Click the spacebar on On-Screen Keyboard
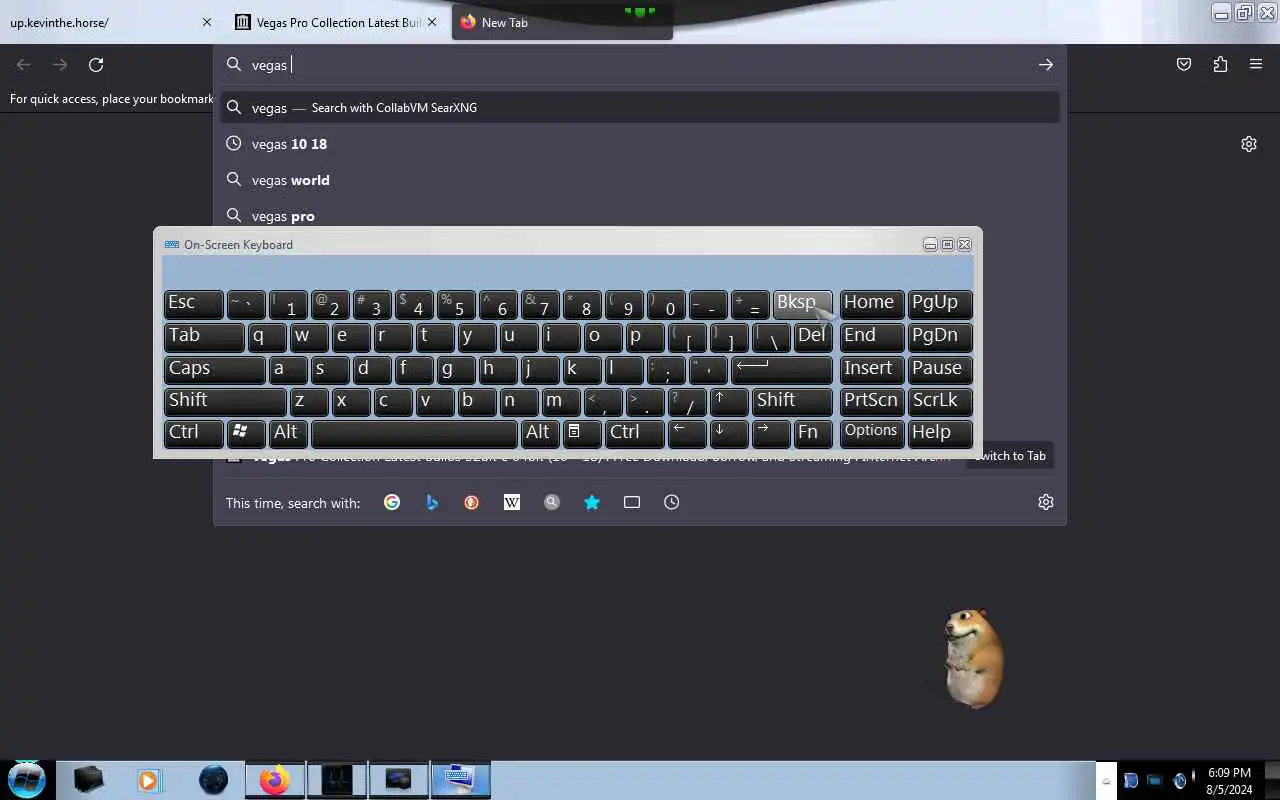The width and height of the screenshot is (1280, 800). click(414, 432)
